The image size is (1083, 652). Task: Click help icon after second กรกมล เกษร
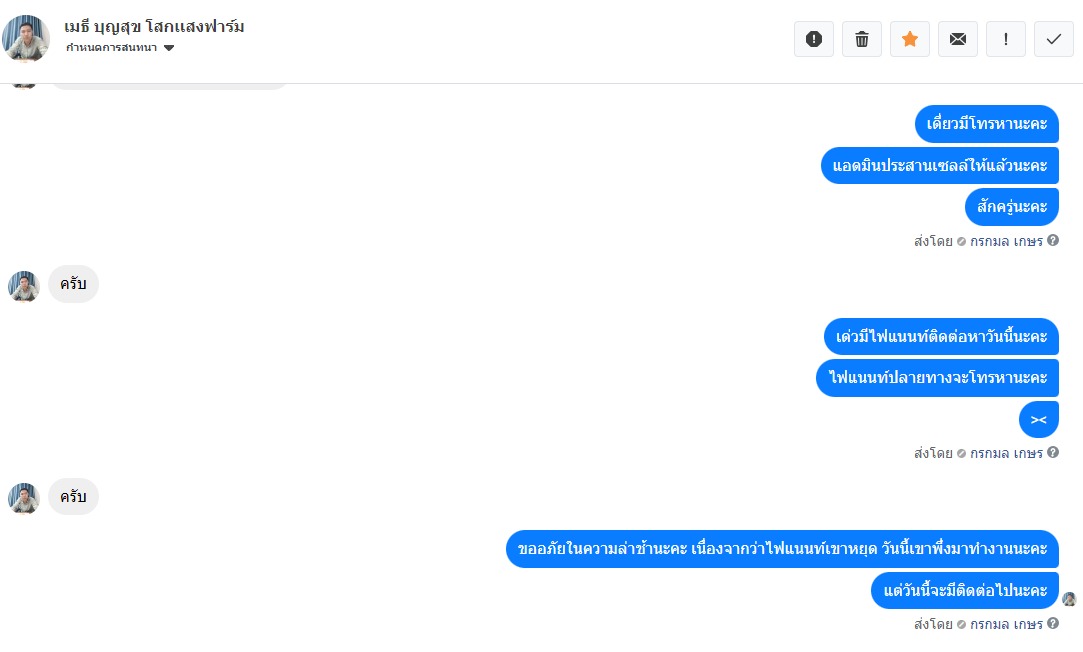(x=1053, y=452)
